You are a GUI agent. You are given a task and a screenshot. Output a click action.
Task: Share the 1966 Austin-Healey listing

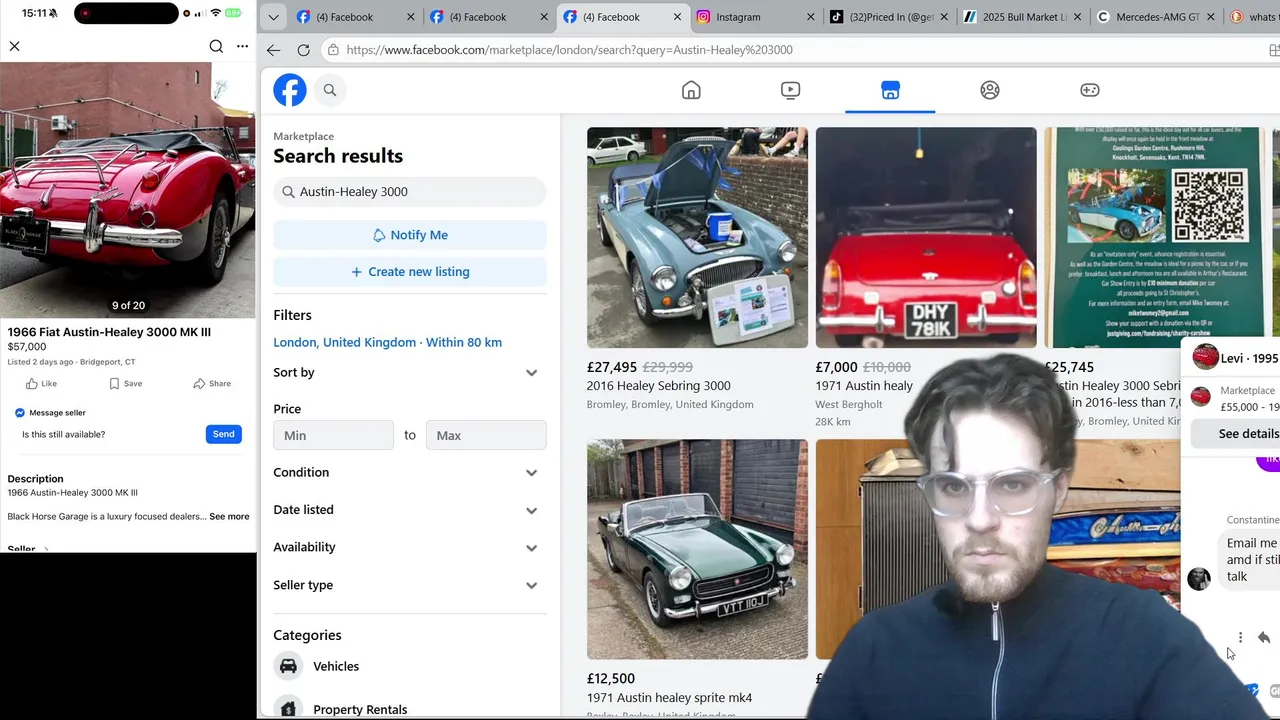212,383
